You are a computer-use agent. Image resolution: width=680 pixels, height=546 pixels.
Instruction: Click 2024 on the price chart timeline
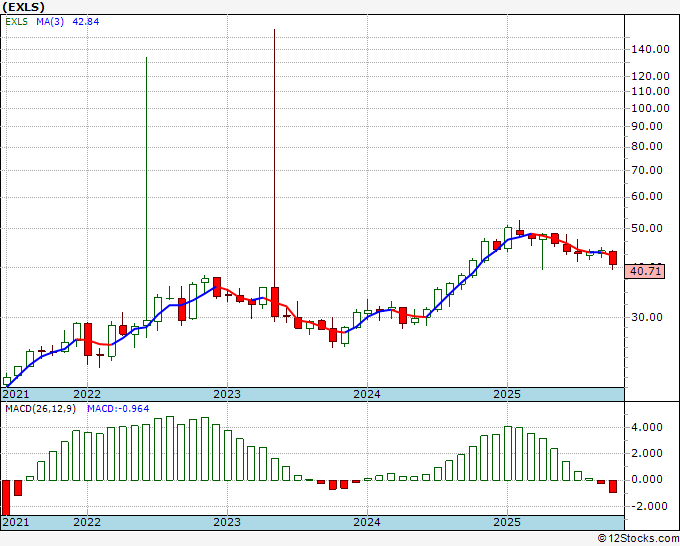367,394
